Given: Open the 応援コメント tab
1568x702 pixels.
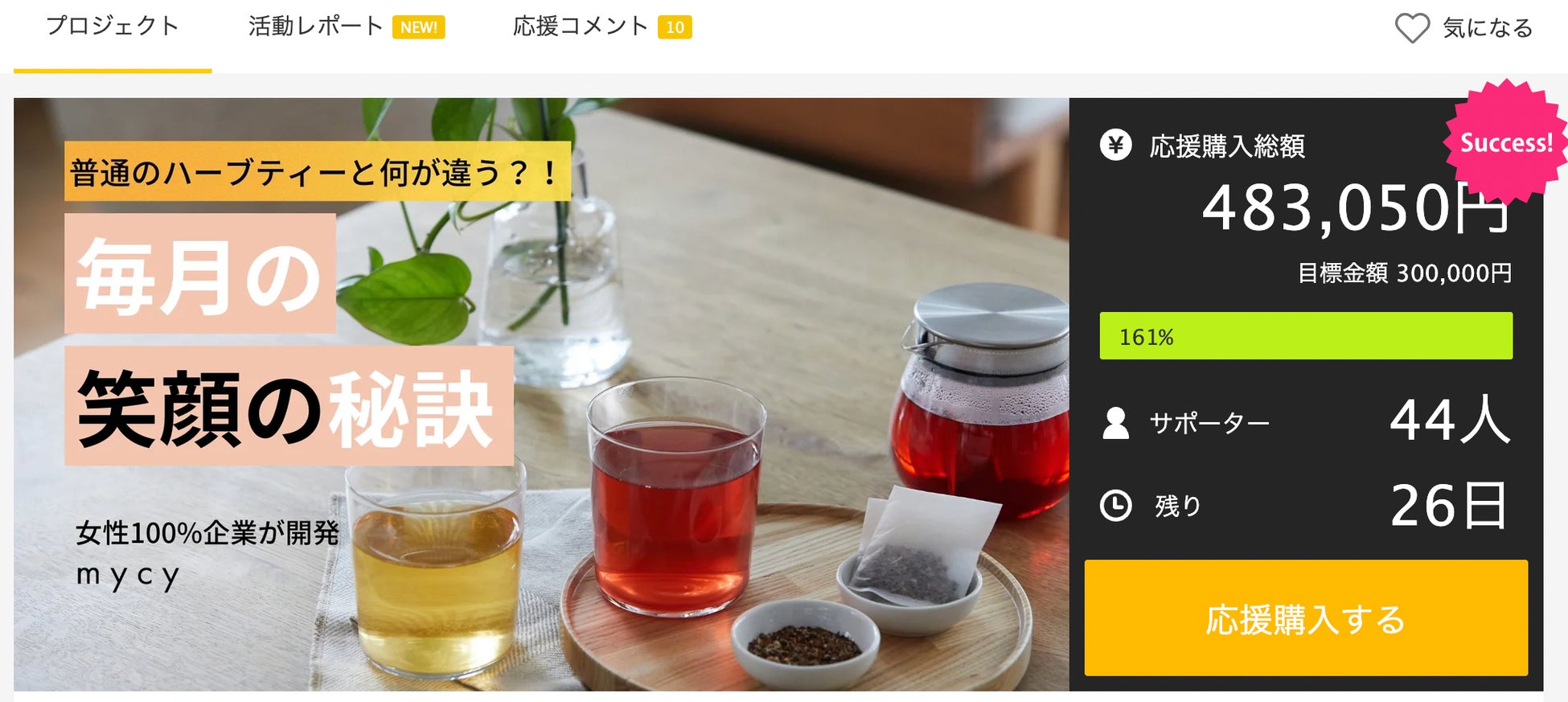Looking at the screenshot, I should (581, 27).
